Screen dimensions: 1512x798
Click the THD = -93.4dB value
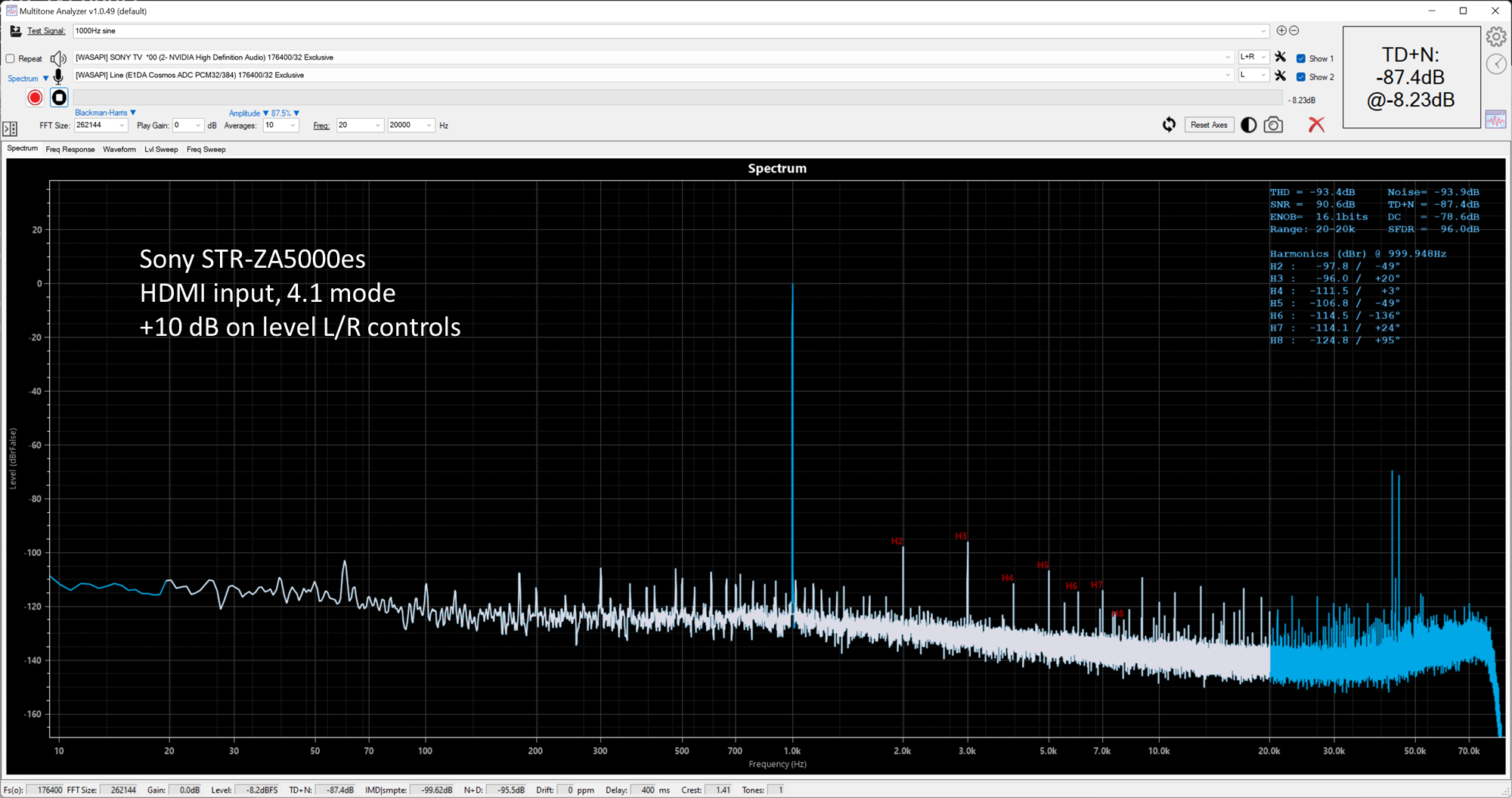pos(1312,192)
